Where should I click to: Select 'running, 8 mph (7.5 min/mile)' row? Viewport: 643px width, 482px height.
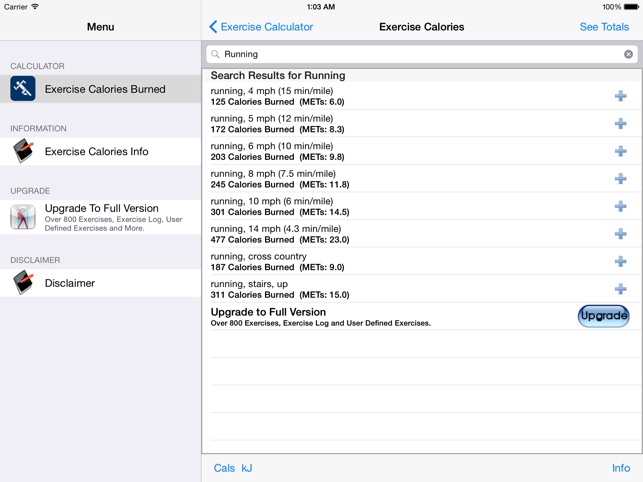pos(422,178)
